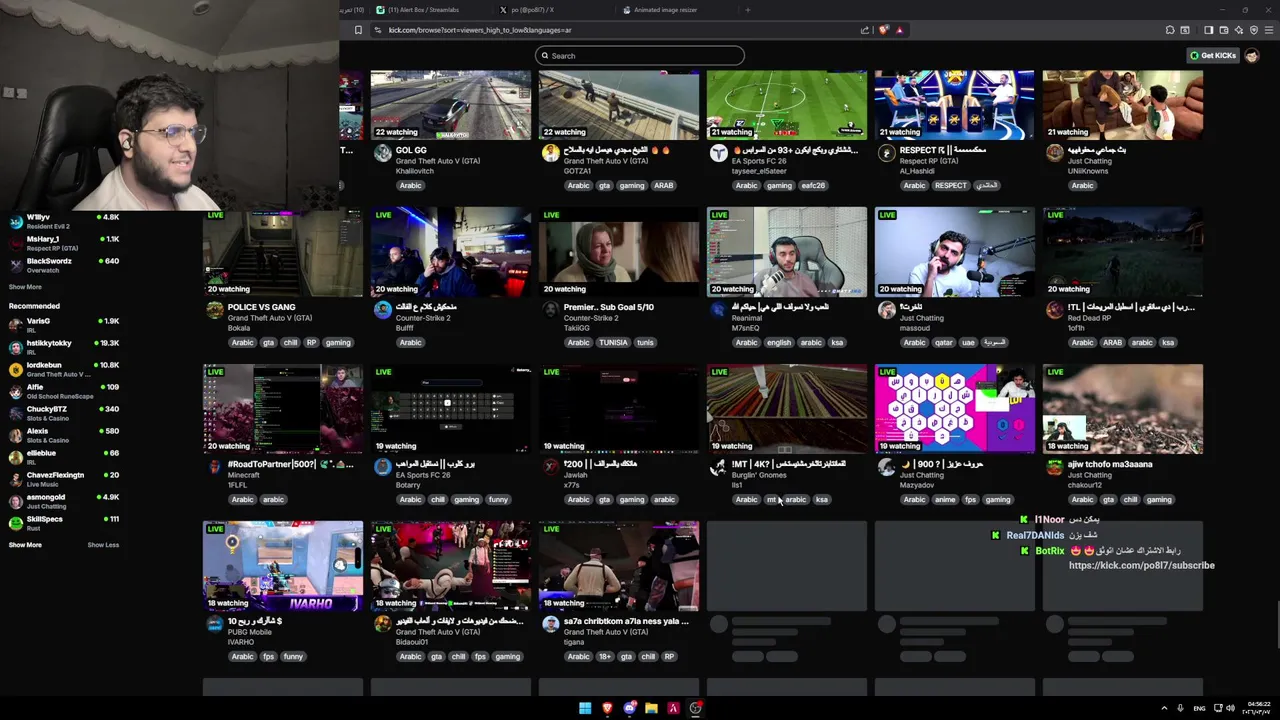This screenshot has height=720, width=1280.
Task: Click the RESPECT tag under RESPECT RP stream
Action: tap(951, 186)
